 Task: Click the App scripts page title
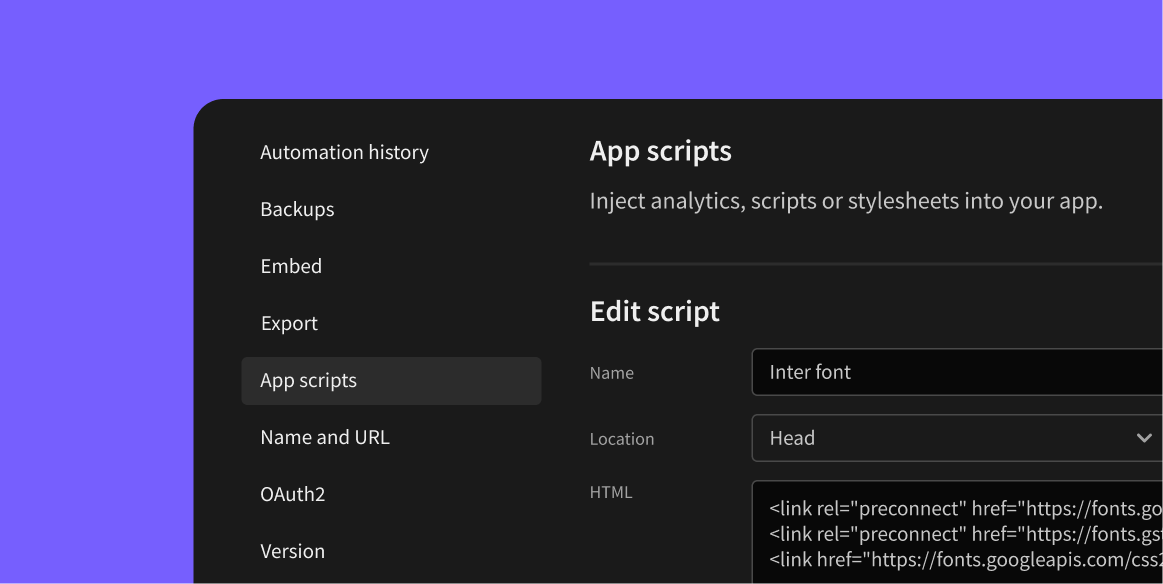[660, 150]
